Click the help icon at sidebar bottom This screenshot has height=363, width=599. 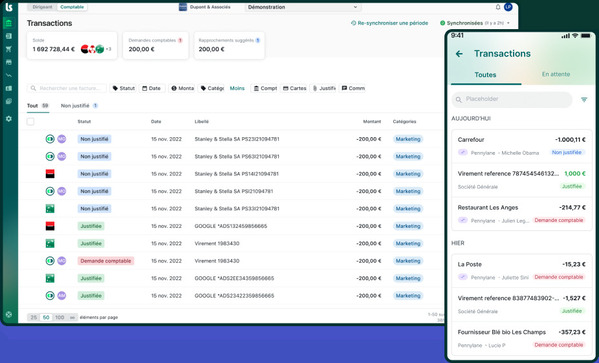(9, 314)
